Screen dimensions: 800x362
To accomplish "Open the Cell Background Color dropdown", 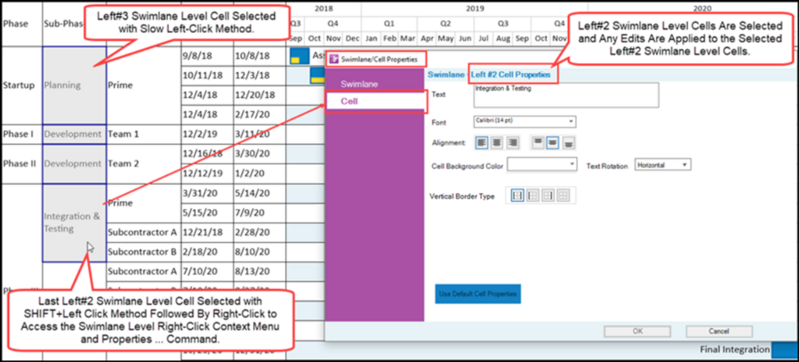I will click(542, 165).
